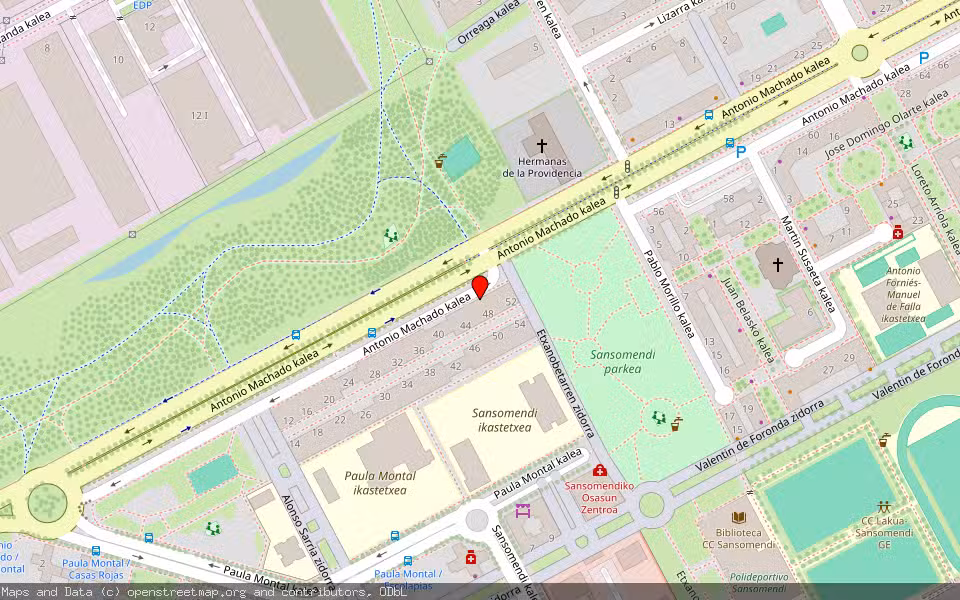Click the Paula Montal ikastetxea label
Viewport: 960px width, 600px height.
point(380,481)
